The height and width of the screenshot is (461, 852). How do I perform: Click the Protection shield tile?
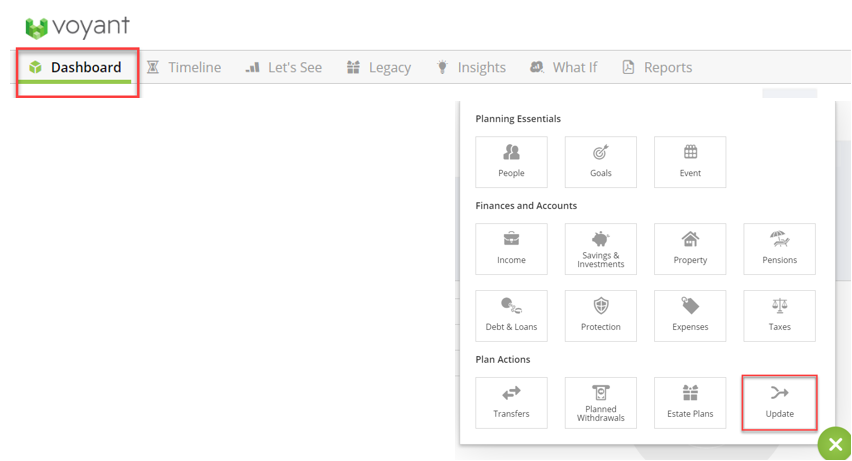pyautogui.click(x=600, y=316)
